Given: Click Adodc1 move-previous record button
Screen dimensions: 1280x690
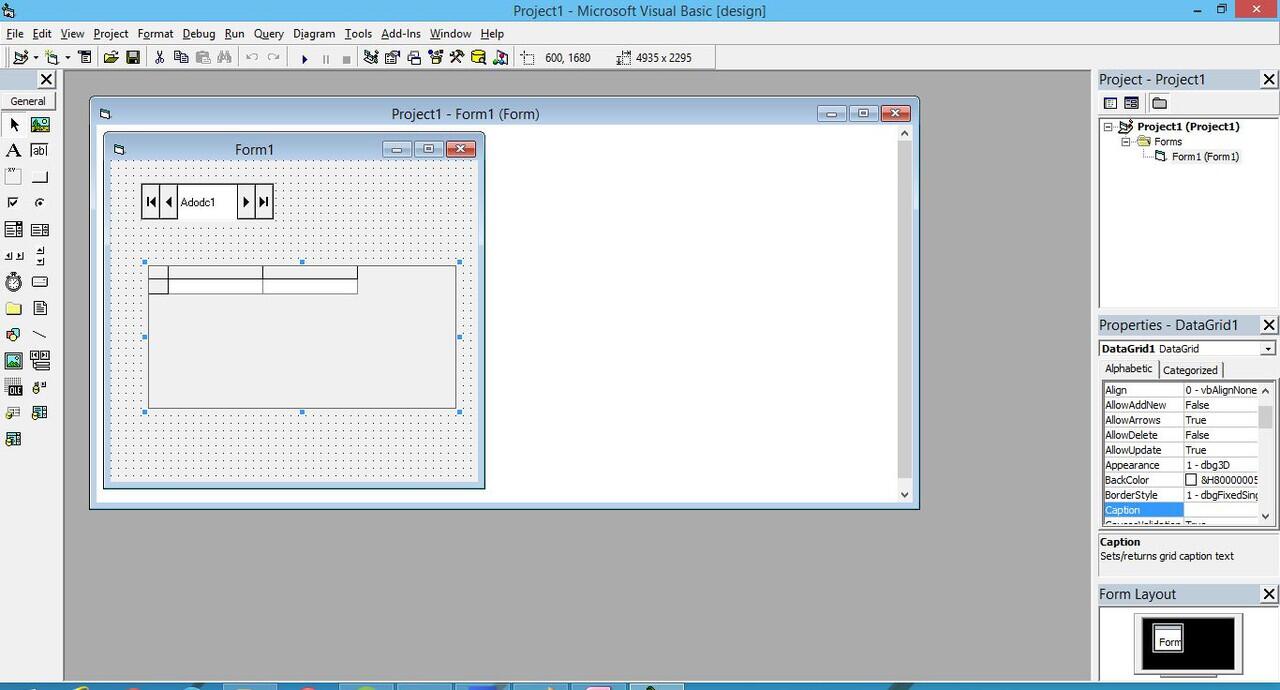Looking at the screenshot, I should [169, 202].
